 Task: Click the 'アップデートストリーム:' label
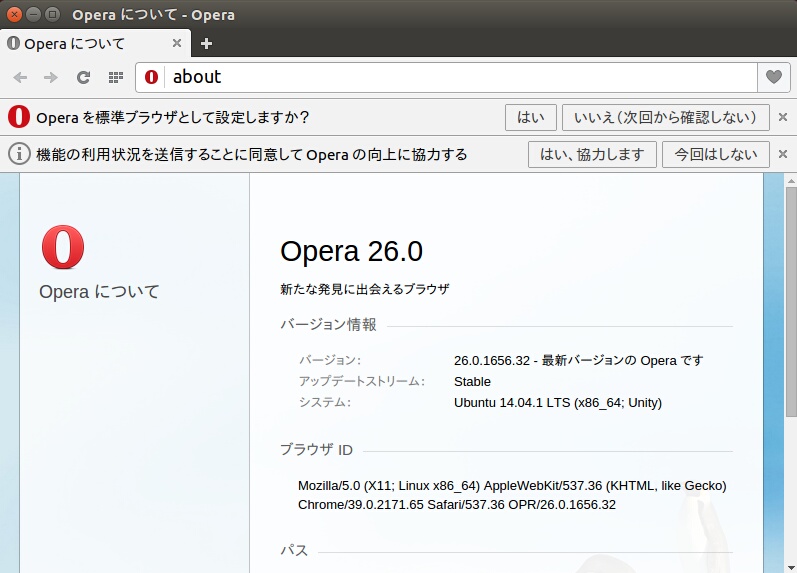[x=361, y=381]
